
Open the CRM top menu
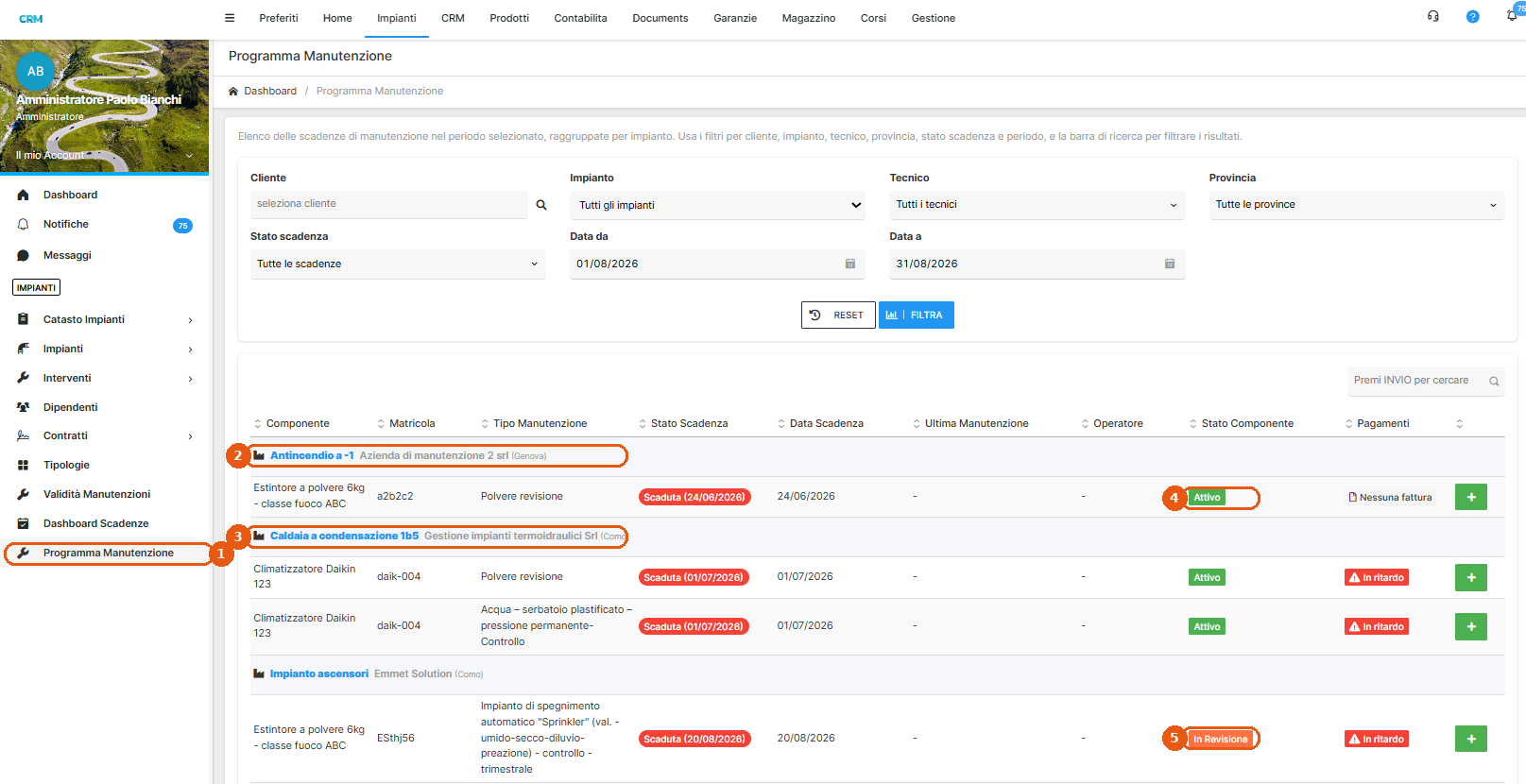click(x=453, y=18)
